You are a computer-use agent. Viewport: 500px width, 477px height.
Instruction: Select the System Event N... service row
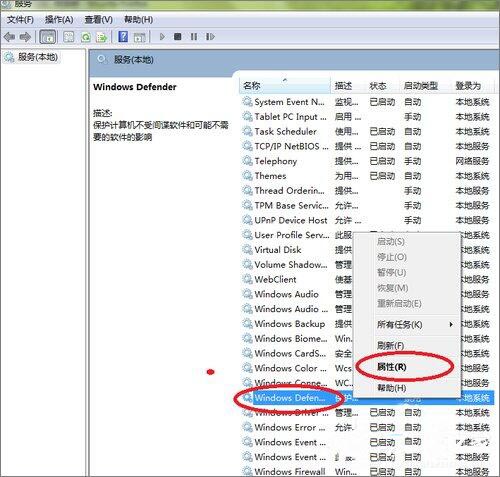tap(367, 102)
